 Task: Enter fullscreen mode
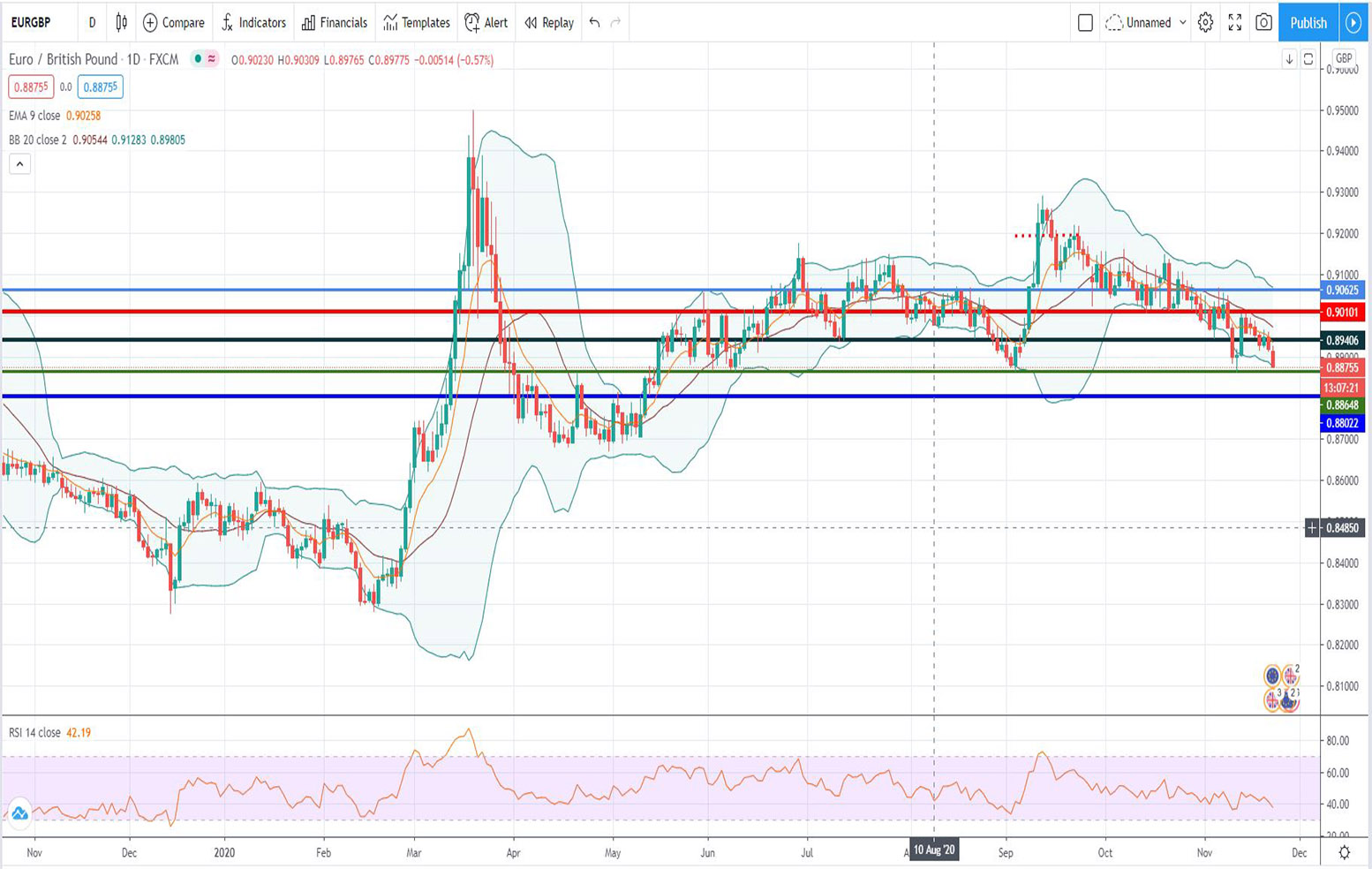pos(1234,23)
